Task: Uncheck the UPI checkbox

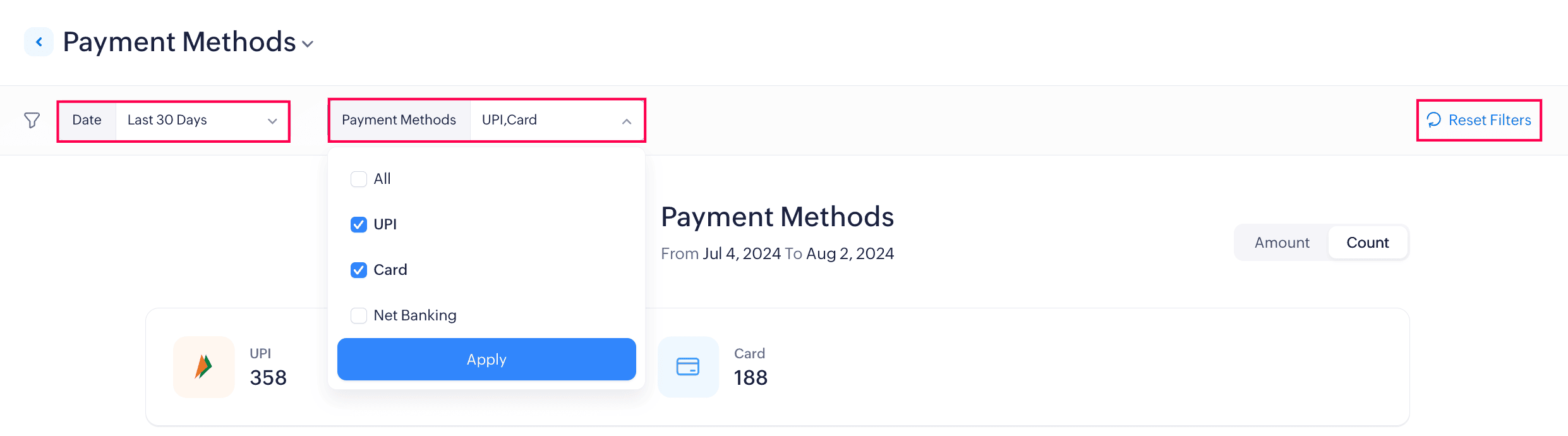Action: 359,225
